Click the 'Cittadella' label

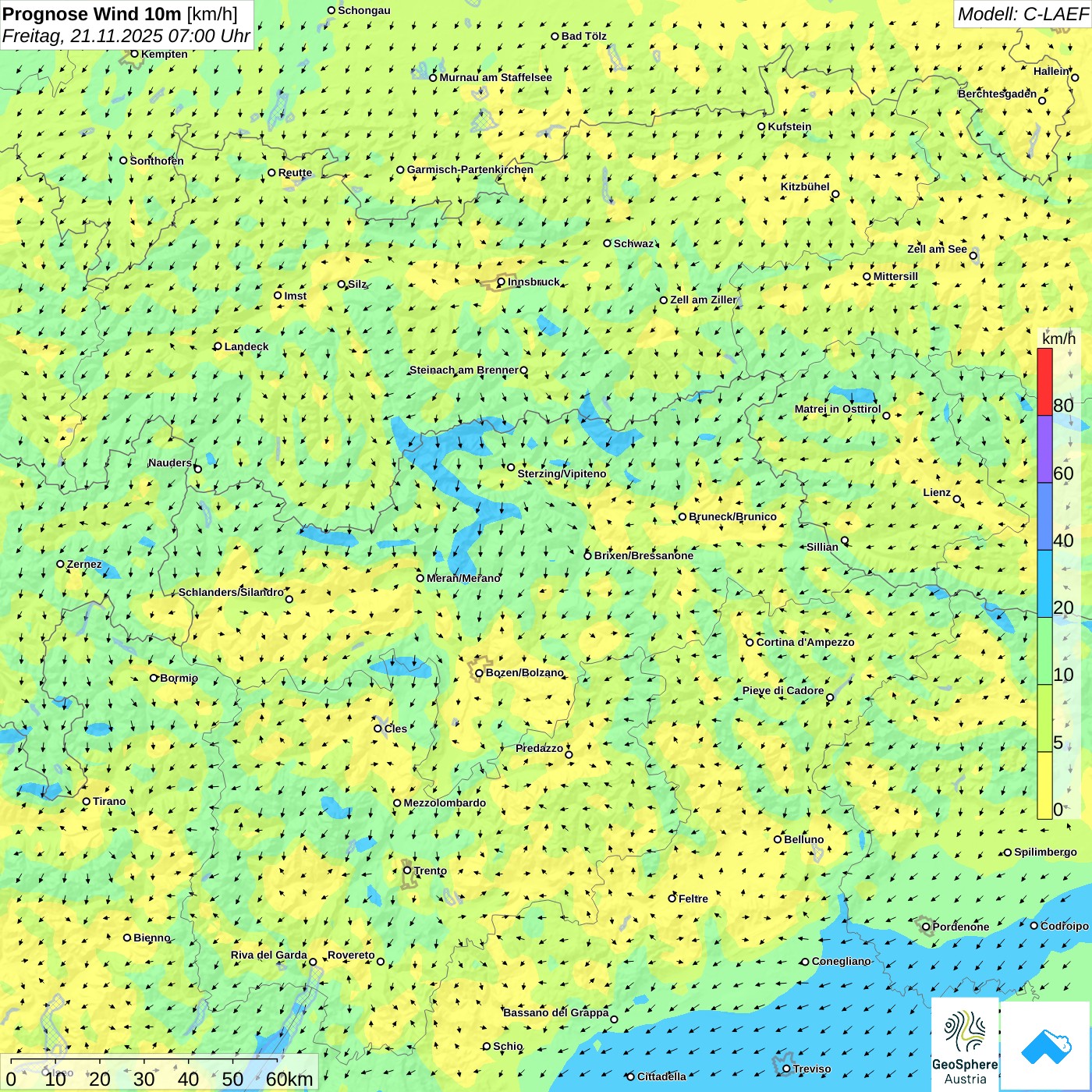pos(661,1076)
